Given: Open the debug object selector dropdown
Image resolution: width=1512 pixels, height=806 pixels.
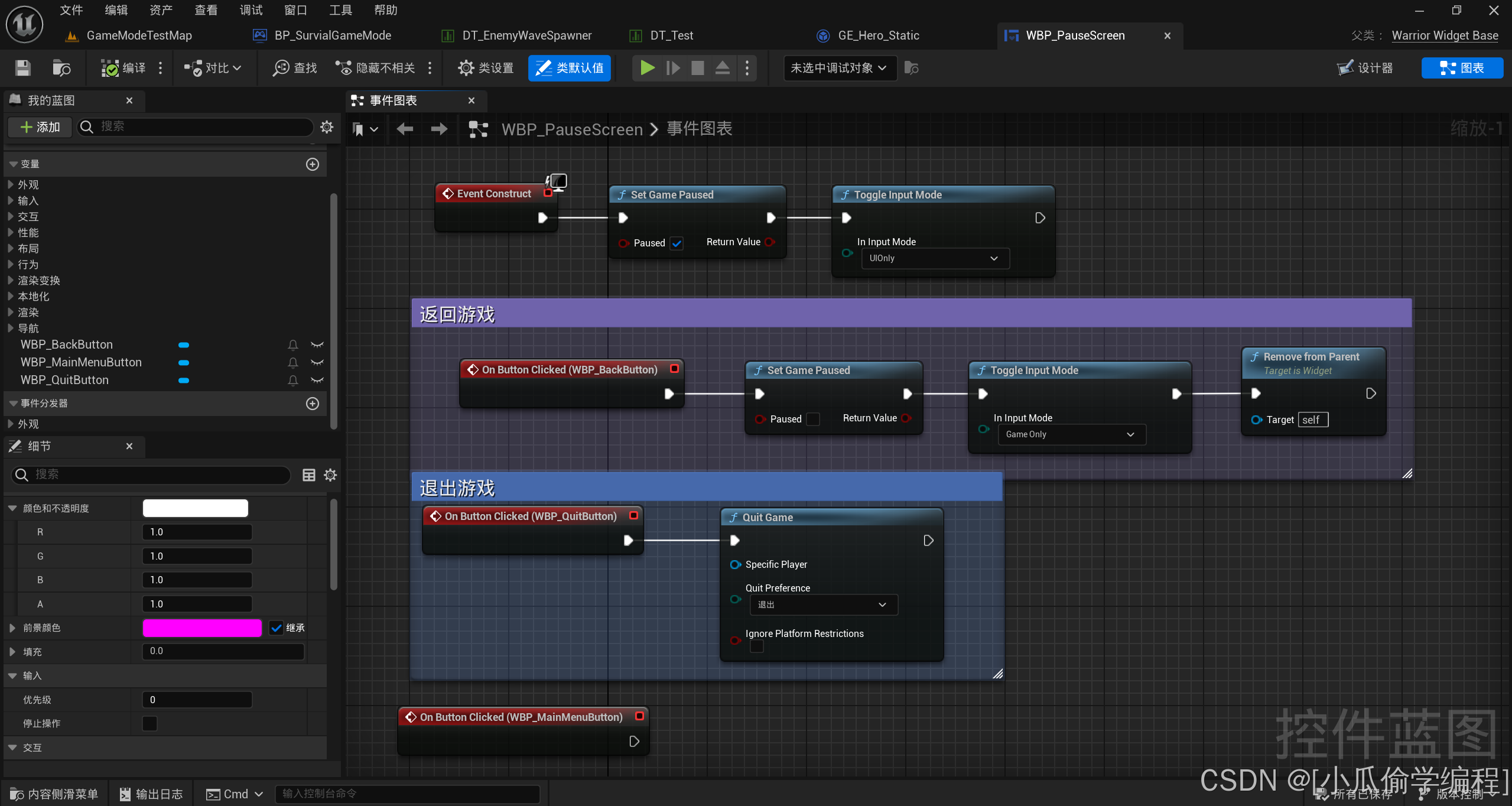Looking at the screenshot, I should click(x=838, y=68).
